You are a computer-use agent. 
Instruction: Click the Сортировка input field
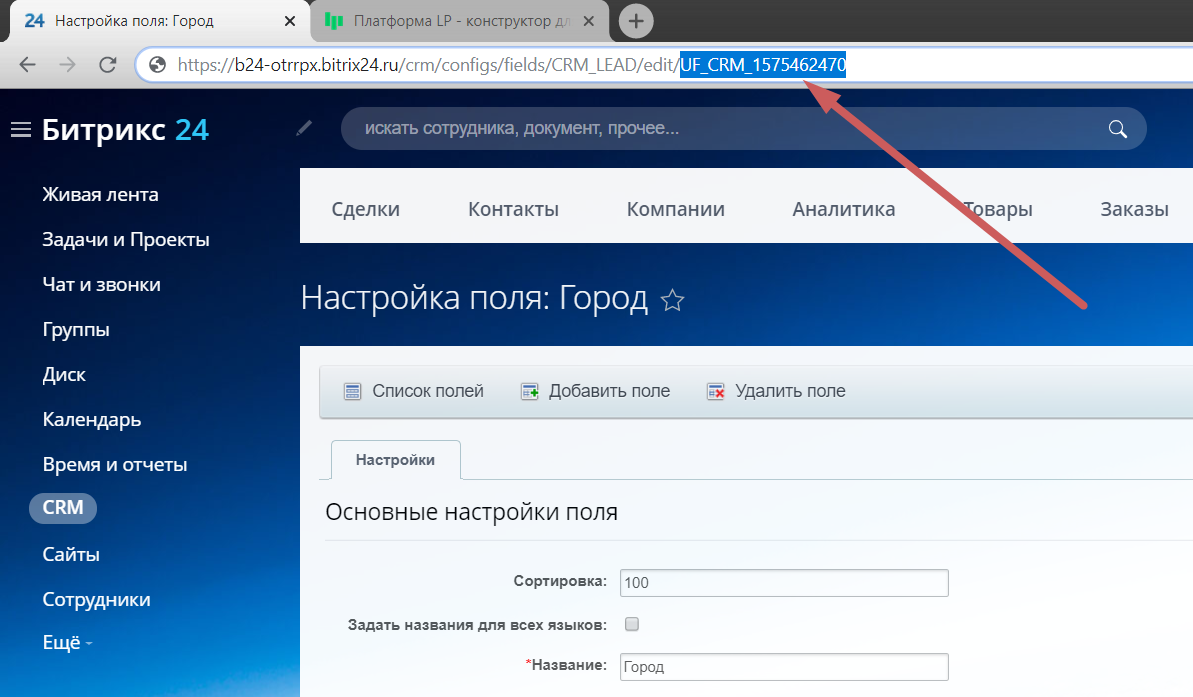click(x=783, y=582)
